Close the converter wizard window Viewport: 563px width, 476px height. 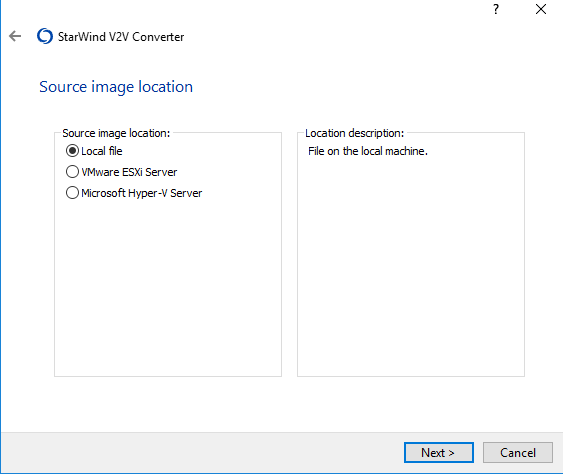pos(541,9)
